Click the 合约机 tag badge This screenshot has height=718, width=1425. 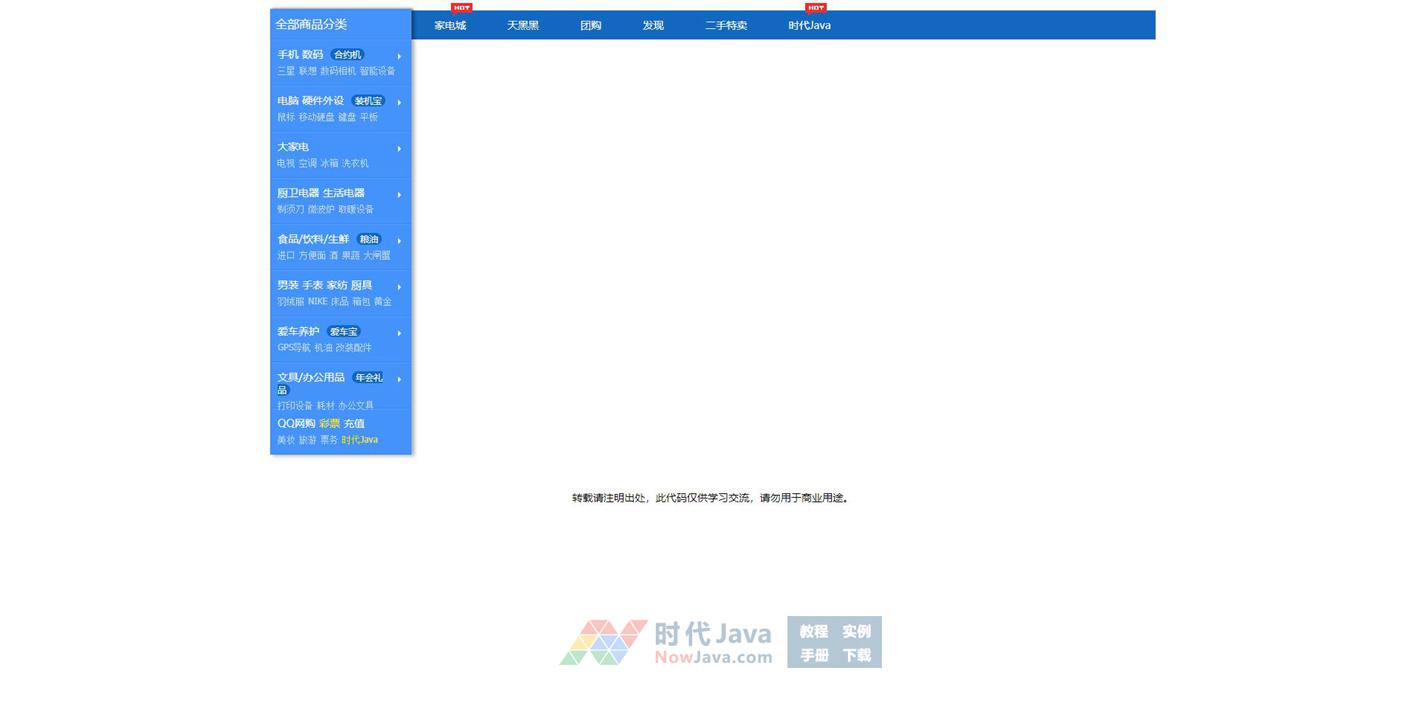(347, 55)
